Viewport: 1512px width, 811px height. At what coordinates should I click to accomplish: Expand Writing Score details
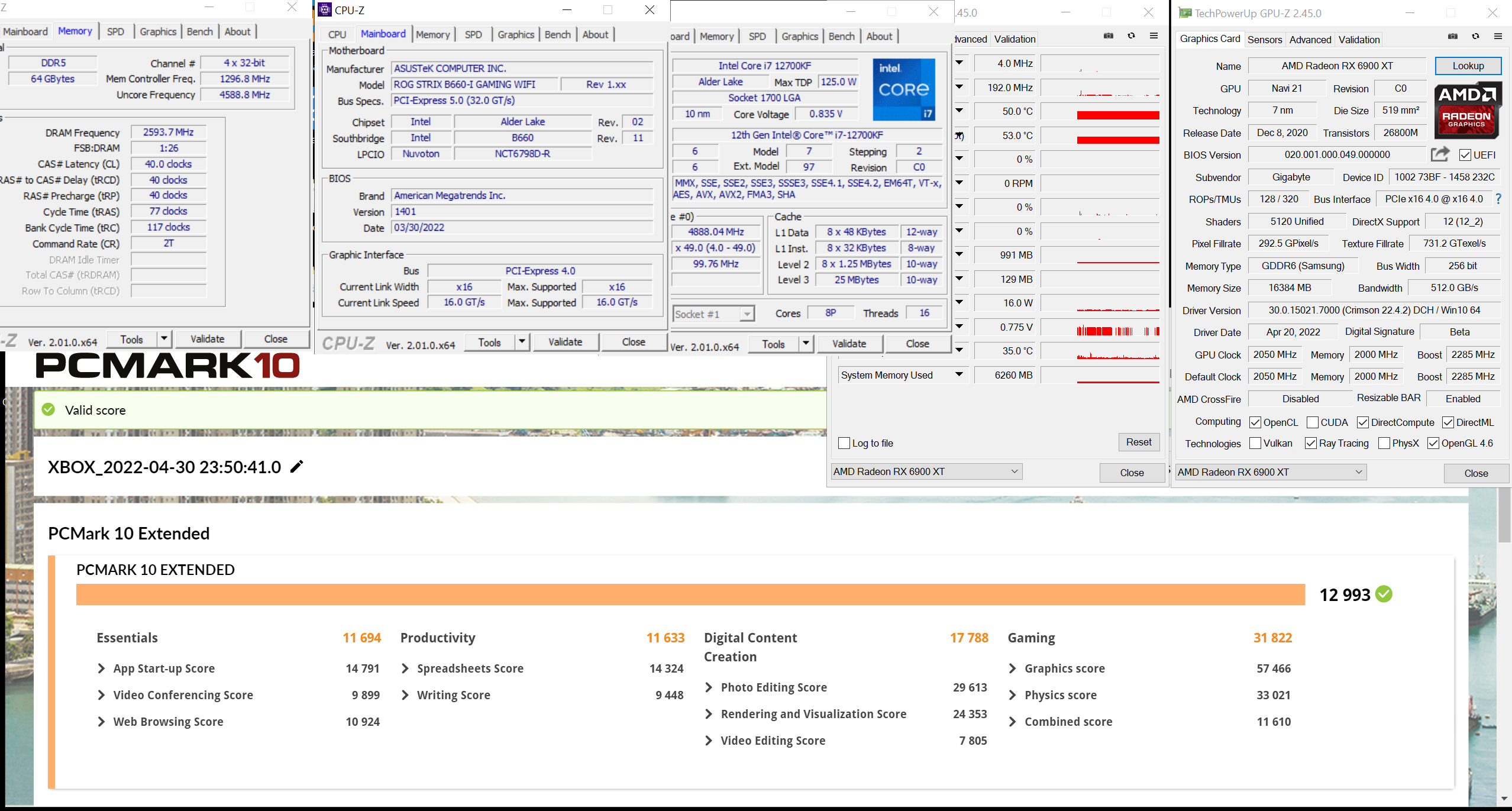[x=405, y=695]
